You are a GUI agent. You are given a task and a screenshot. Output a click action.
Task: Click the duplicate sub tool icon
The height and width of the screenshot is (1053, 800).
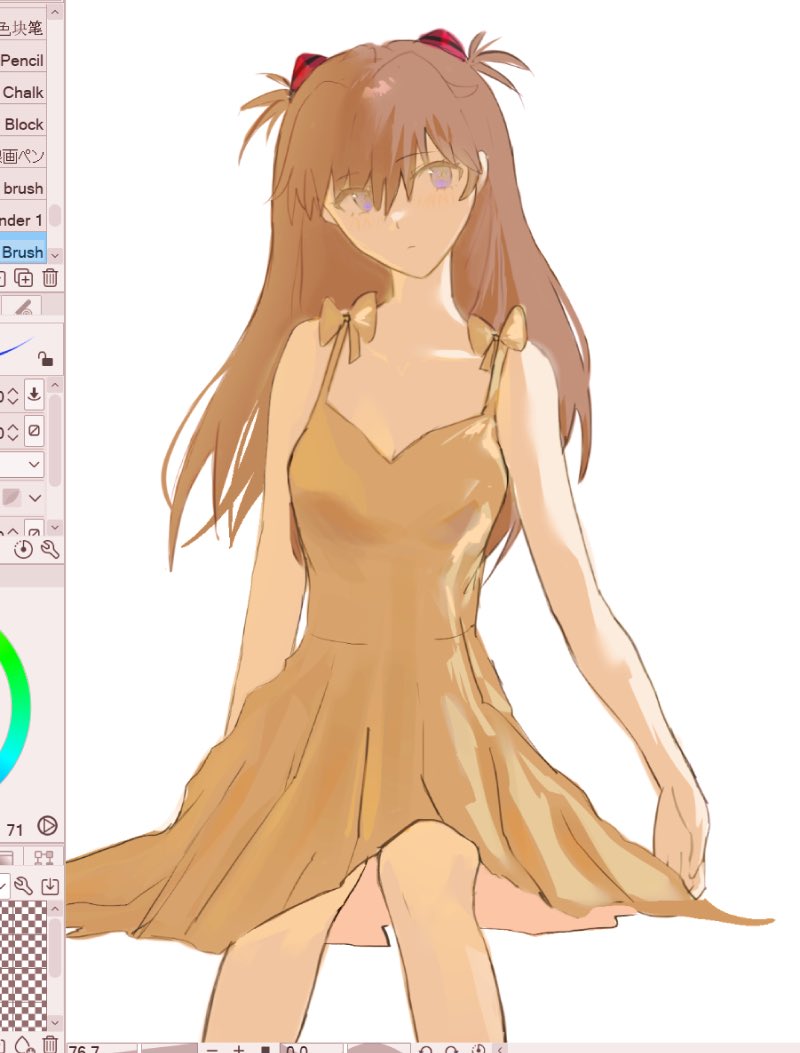pyautogui.click(x=24, y=277)
